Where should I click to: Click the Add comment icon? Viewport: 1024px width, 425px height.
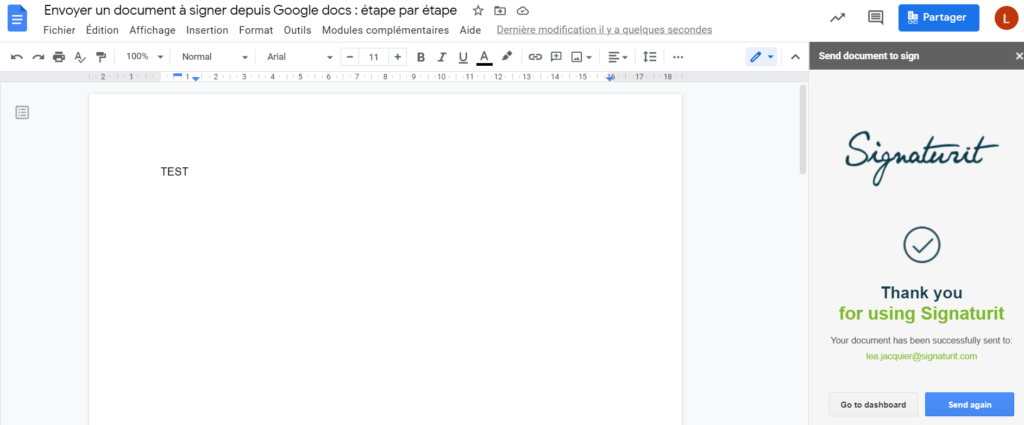[556, 57]
